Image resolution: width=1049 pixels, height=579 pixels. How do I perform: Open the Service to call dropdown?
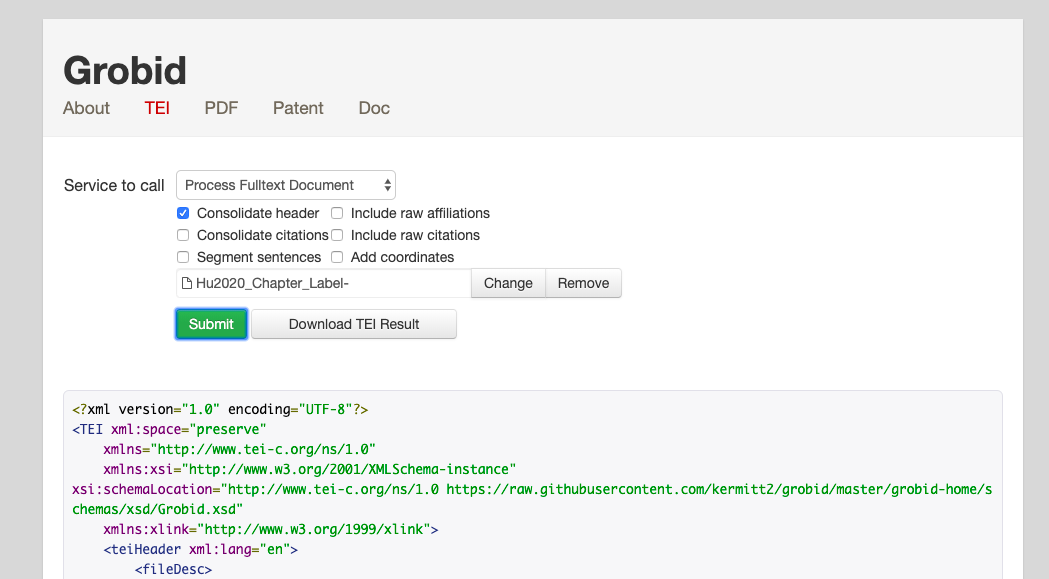[x=285, y=185]
